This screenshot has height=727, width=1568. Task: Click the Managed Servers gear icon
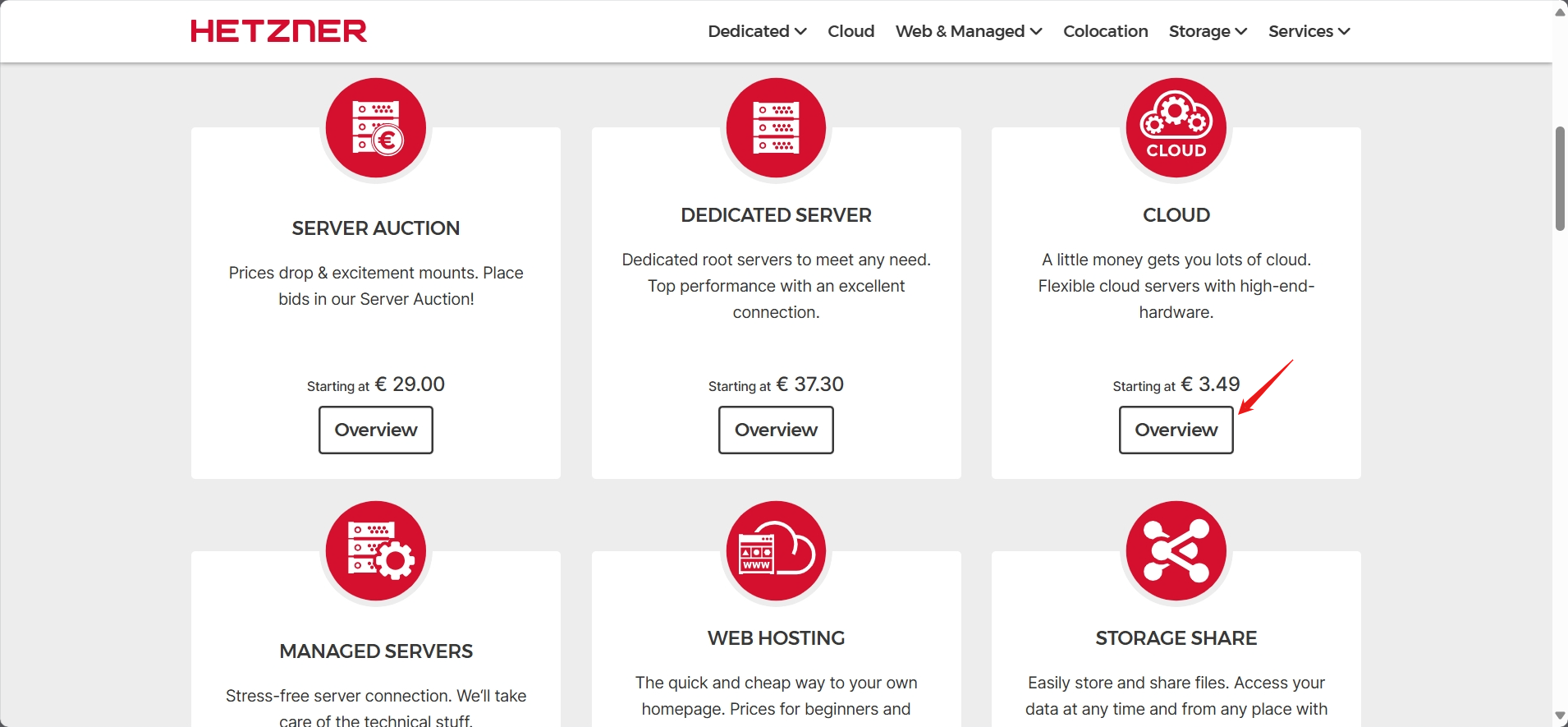(376, 551)
